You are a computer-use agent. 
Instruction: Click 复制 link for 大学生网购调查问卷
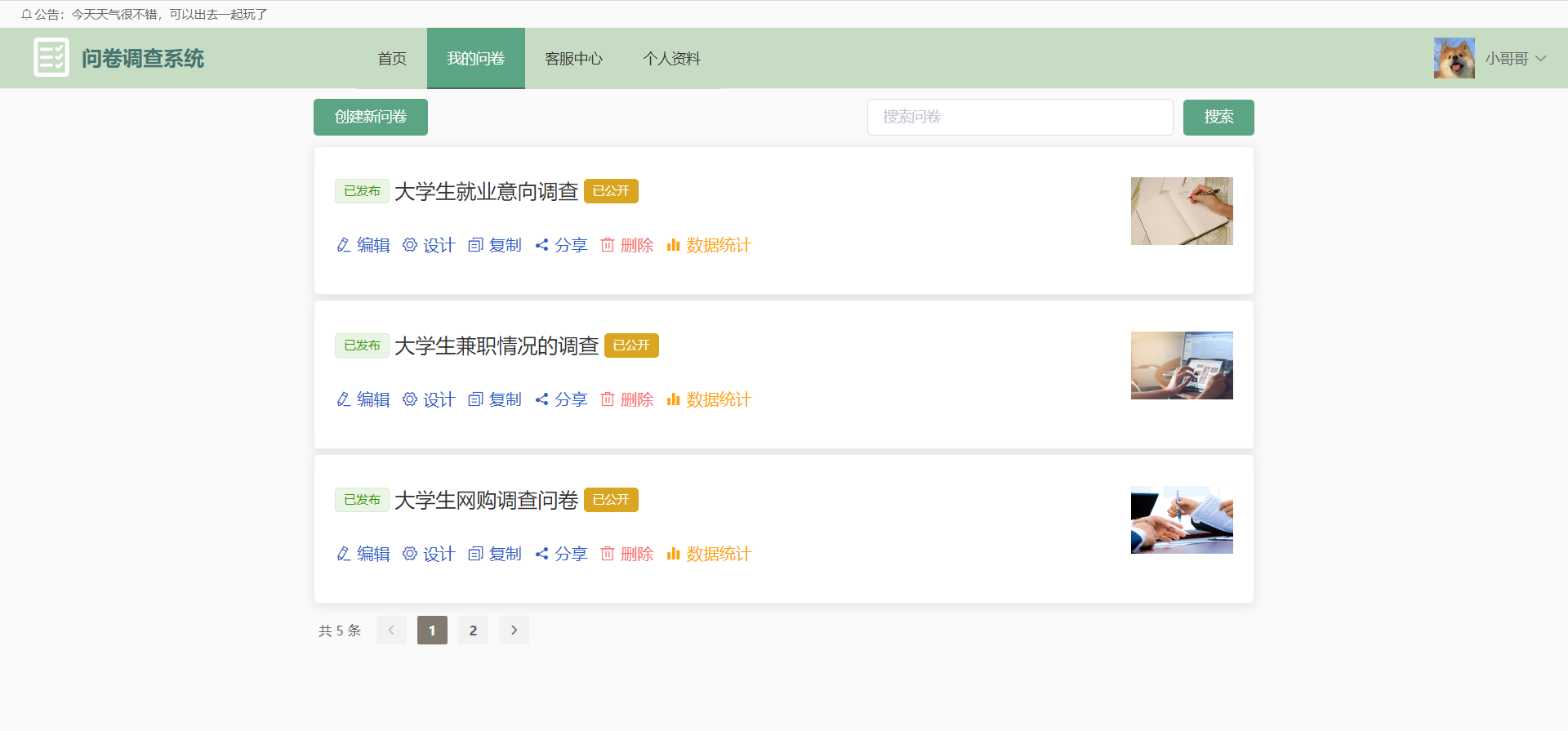pyautogui.click(x=506, y=554)
